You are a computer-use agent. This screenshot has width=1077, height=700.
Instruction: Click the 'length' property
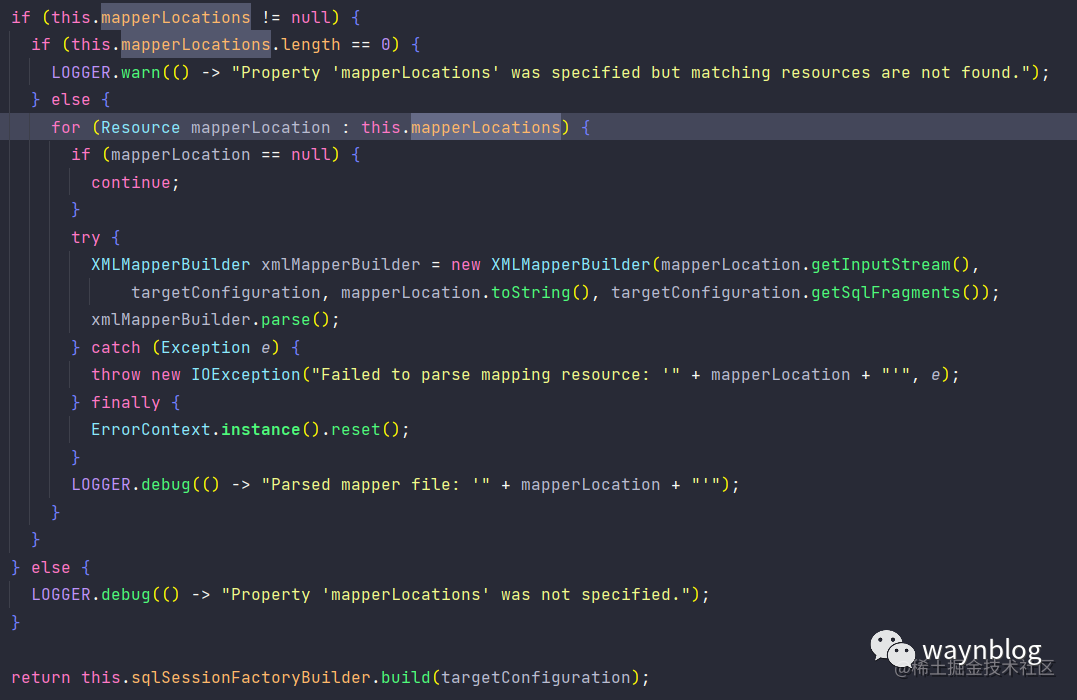[x=311, y=45]
